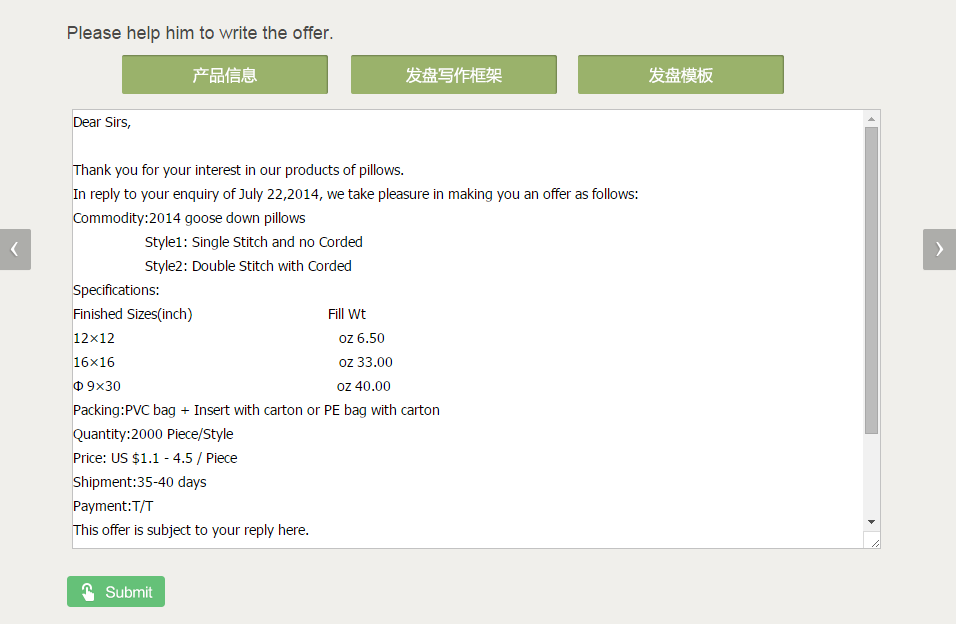Click the "Packing:PVC bag" line

(256, 410)
